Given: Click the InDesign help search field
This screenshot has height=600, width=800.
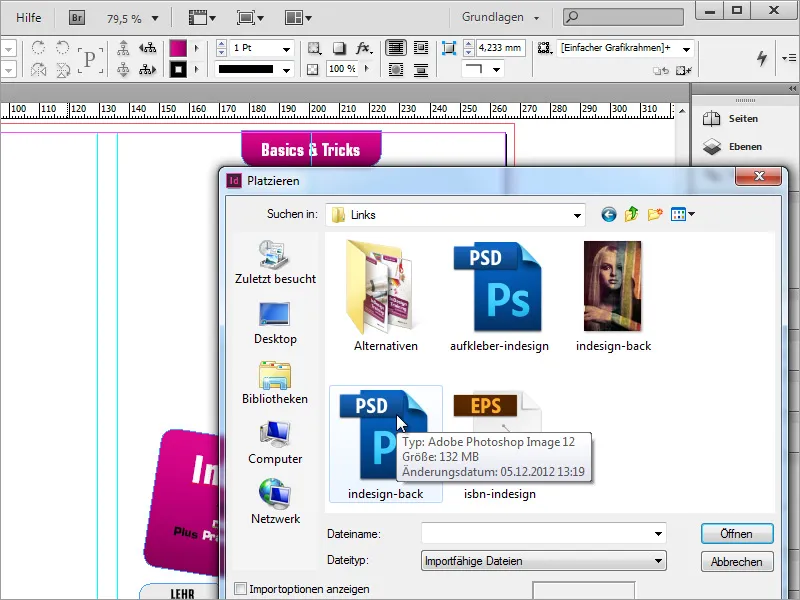Looking at the screenshot, I should [x=623, y=17].
